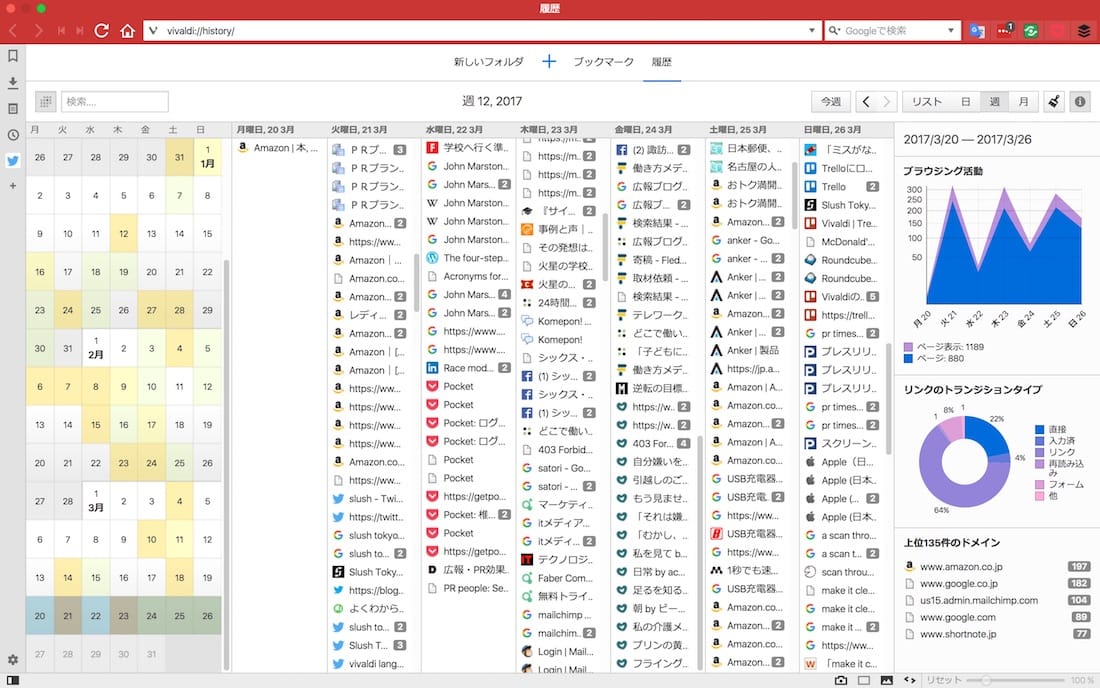Screen dimensions: 1100x688
Task: Open the stacked-layers extension icon
Action: tap(1084, 31)
